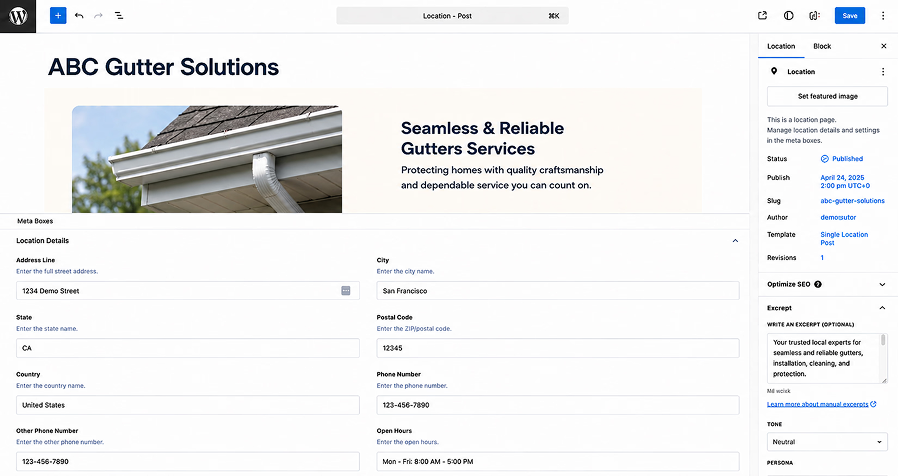Open the document overview list icon

pyautogui.click(x=119, y=15)
